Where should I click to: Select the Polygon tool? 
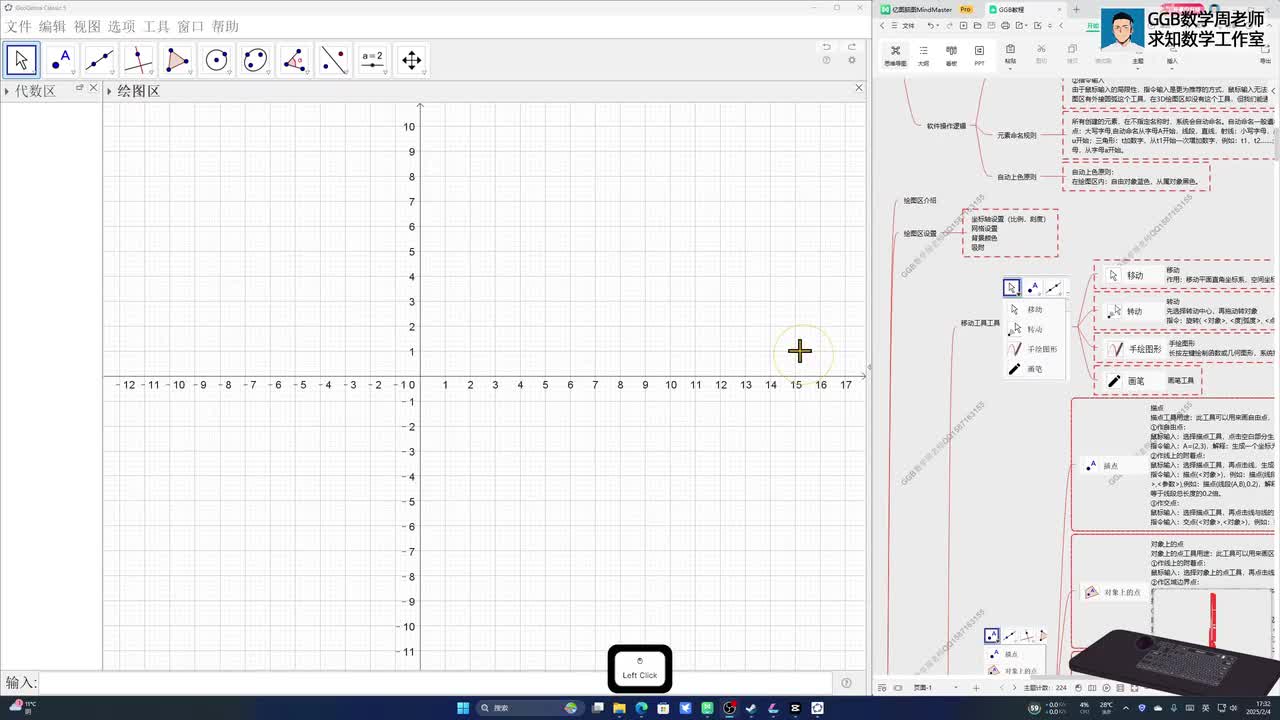[x=177, y=60]
